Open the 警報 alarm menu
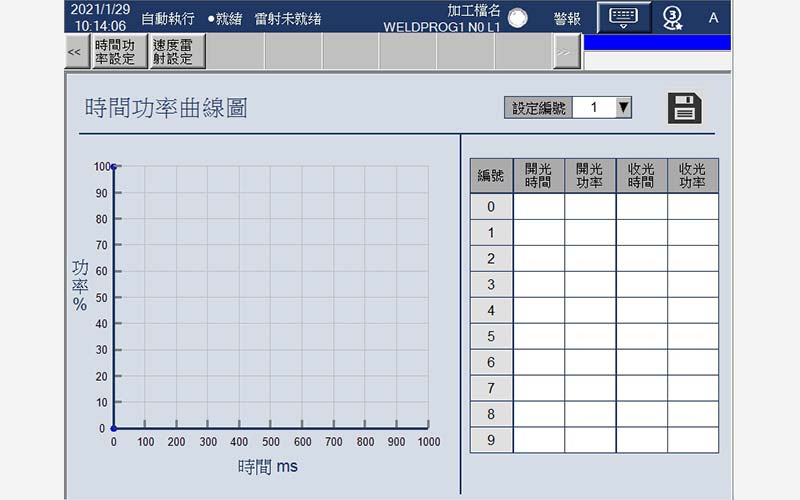 click(567, 19)
